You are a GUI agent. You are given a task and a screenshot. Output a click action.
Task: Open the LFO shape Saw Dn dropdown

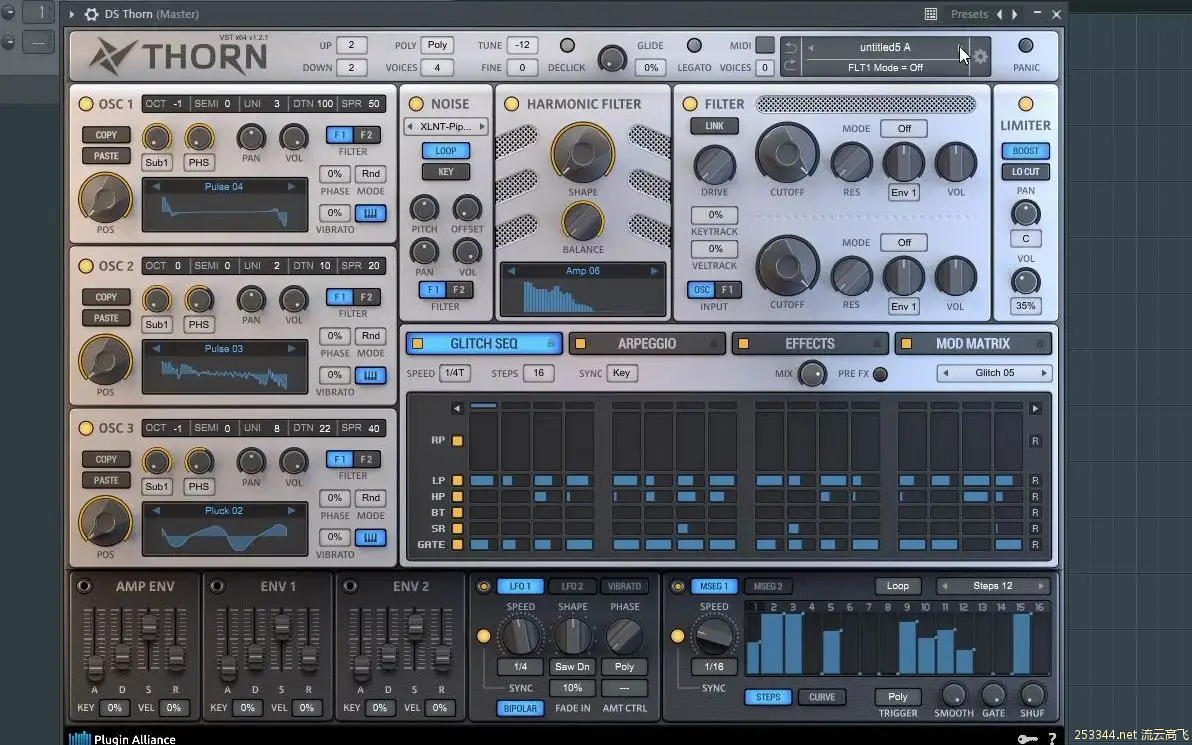pos(572,667)
